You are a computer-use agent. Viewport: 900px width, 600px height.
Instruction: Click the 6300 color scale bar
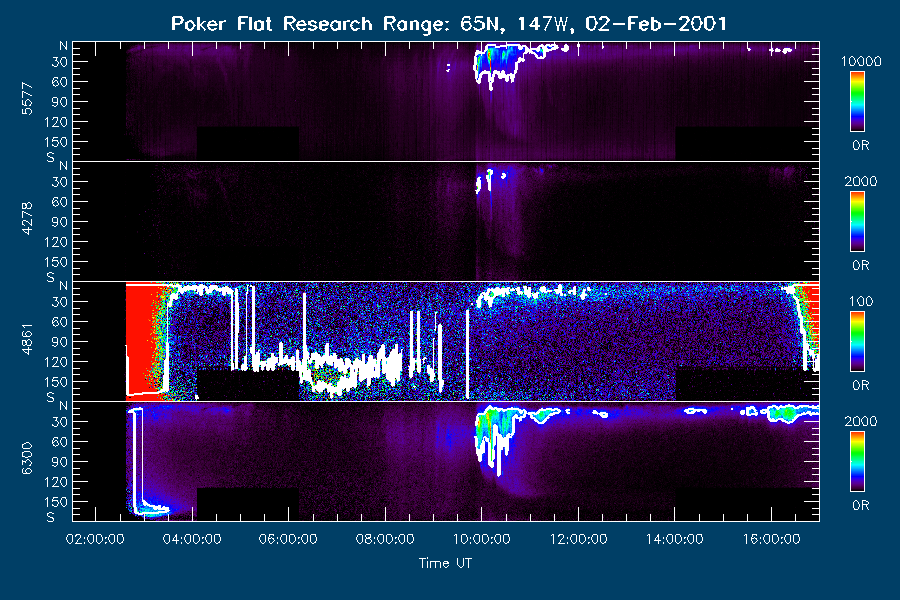858,462
